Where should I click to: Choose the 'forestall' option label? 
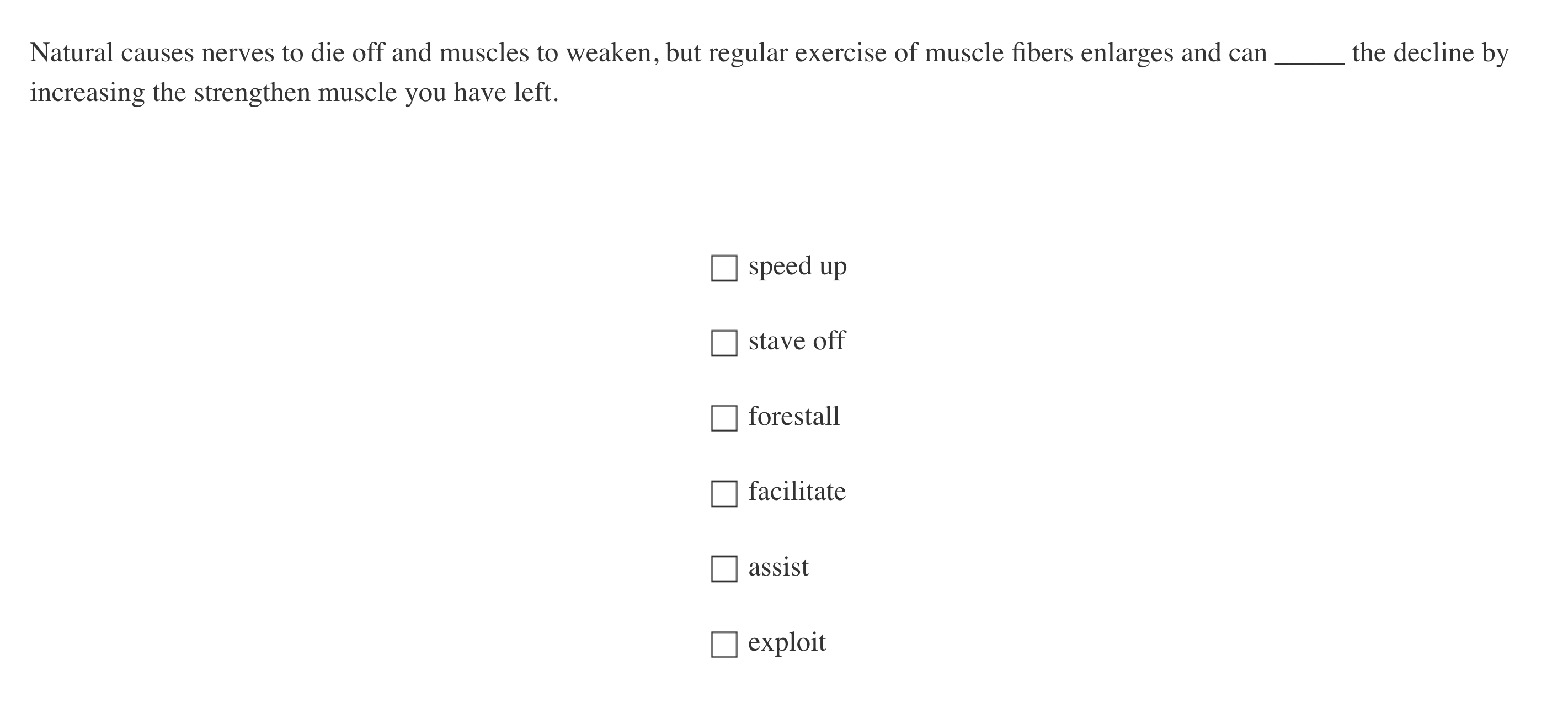point(793,417)
